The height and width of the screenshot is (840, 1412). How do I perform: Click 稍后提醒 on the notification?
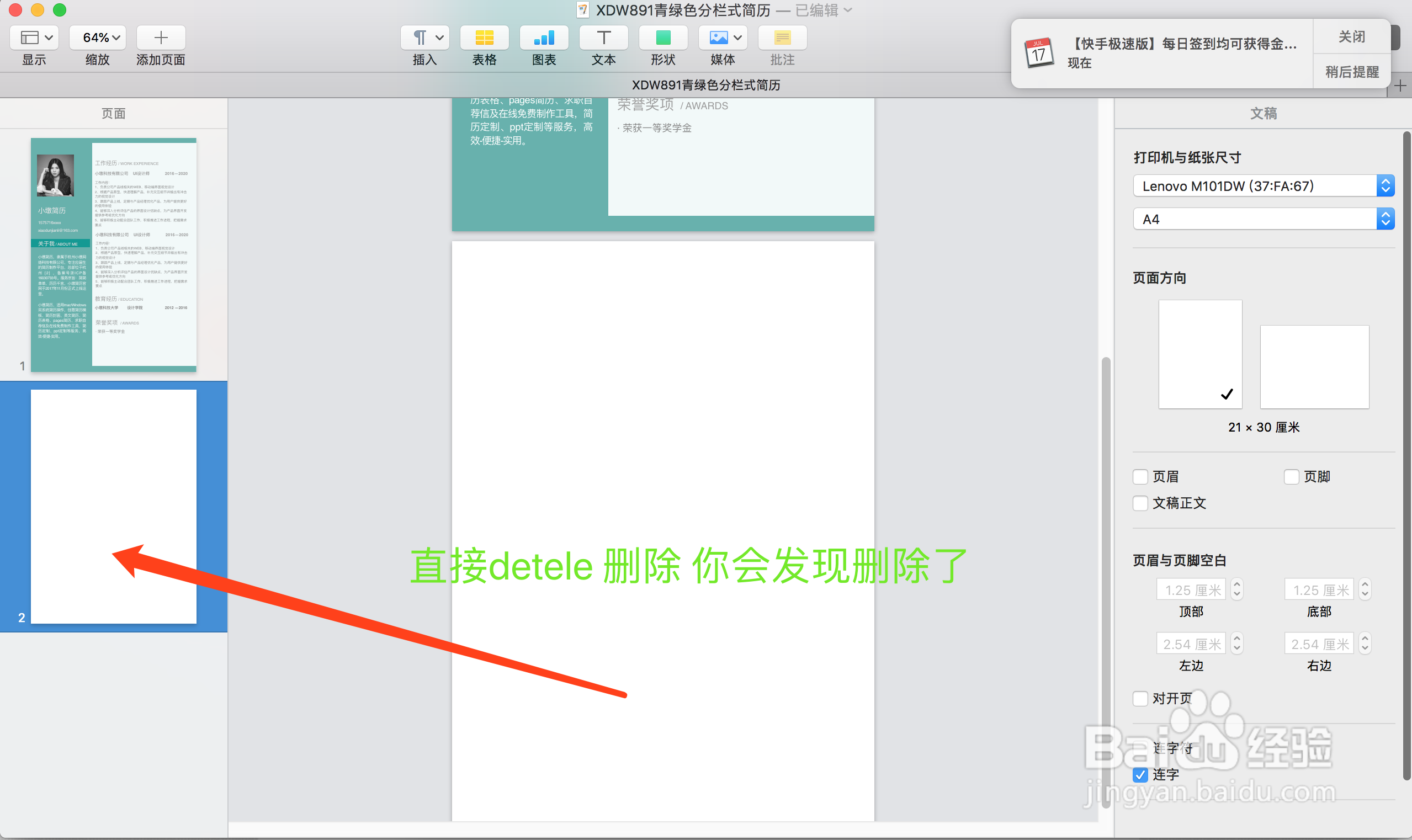(x=1351, y=72)
